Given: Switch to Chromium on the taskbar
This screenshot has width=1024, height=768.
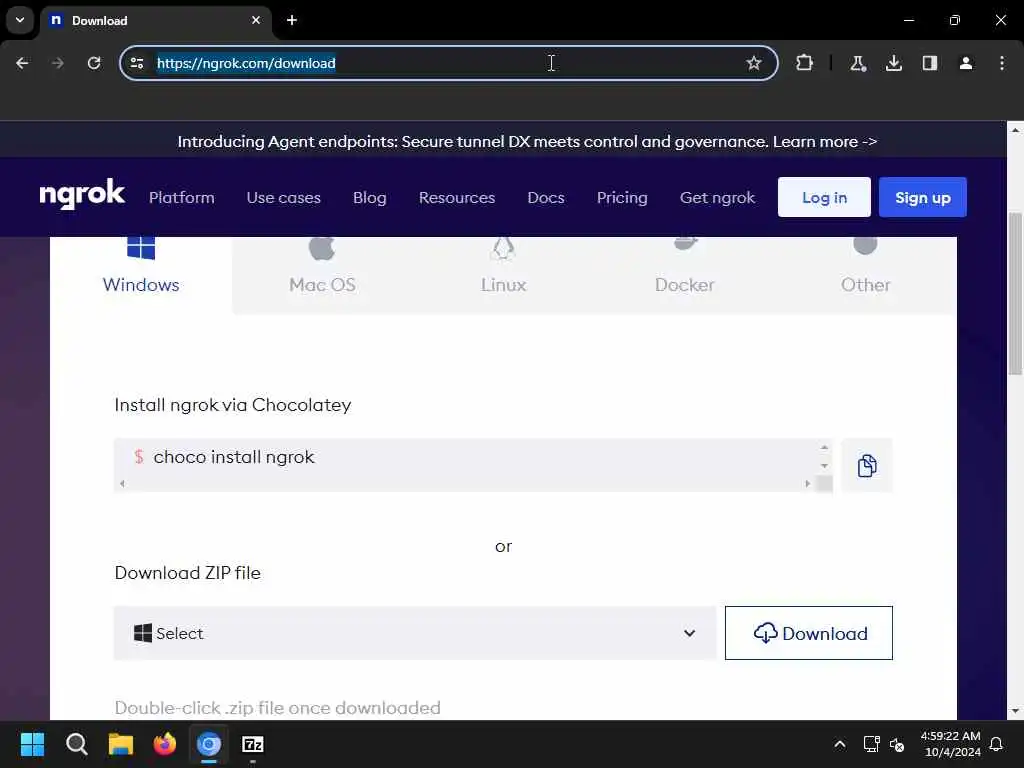Looking at the screenshot, I should pos(209,744).
